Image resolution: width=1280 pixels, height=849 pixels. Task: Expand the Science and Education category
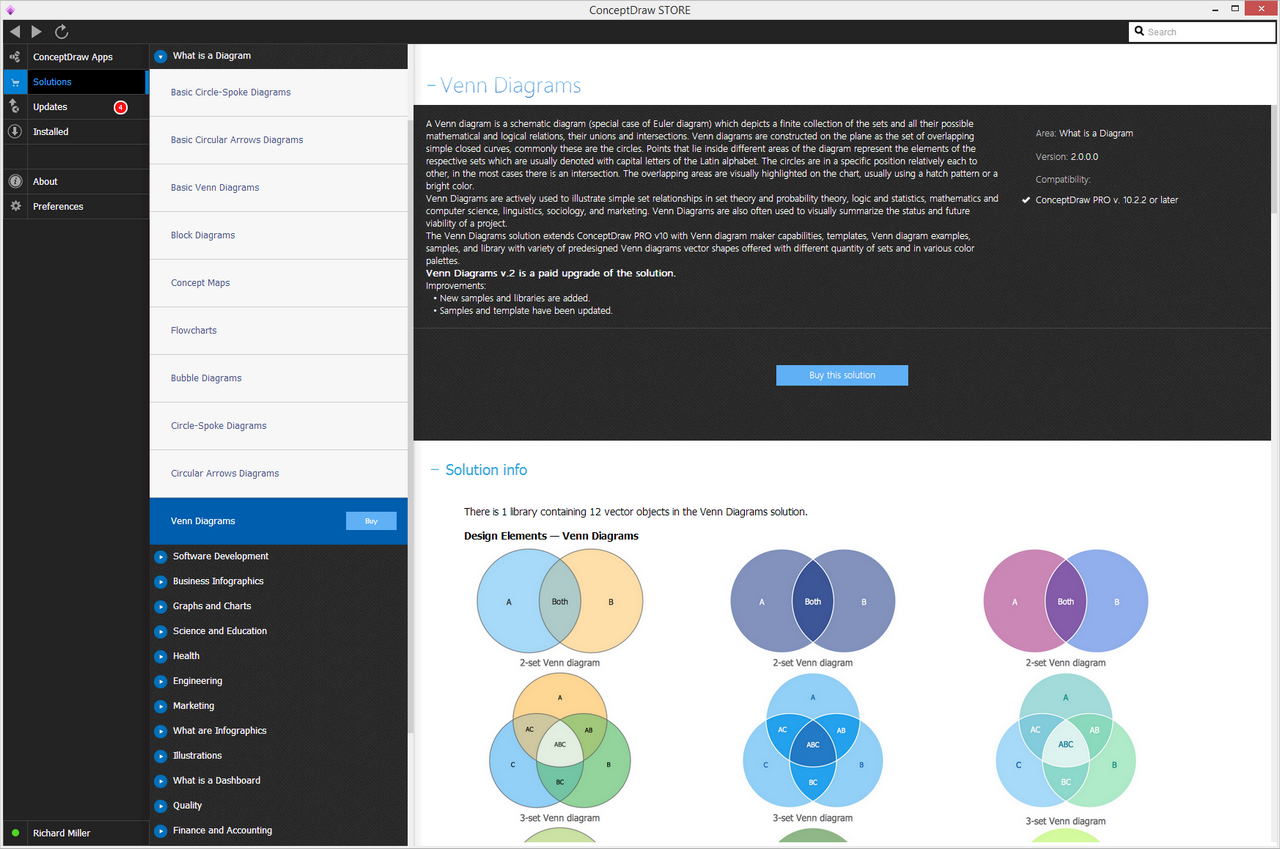(160, 632)
